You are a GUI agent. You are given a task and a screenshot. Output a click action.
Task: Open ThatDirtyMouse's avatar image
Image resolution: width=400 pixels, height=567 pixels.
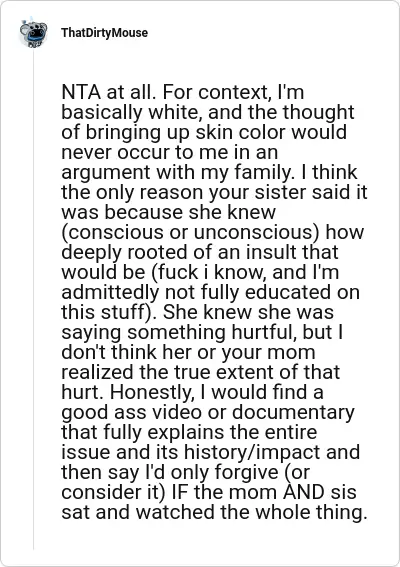tap(33, 33)
